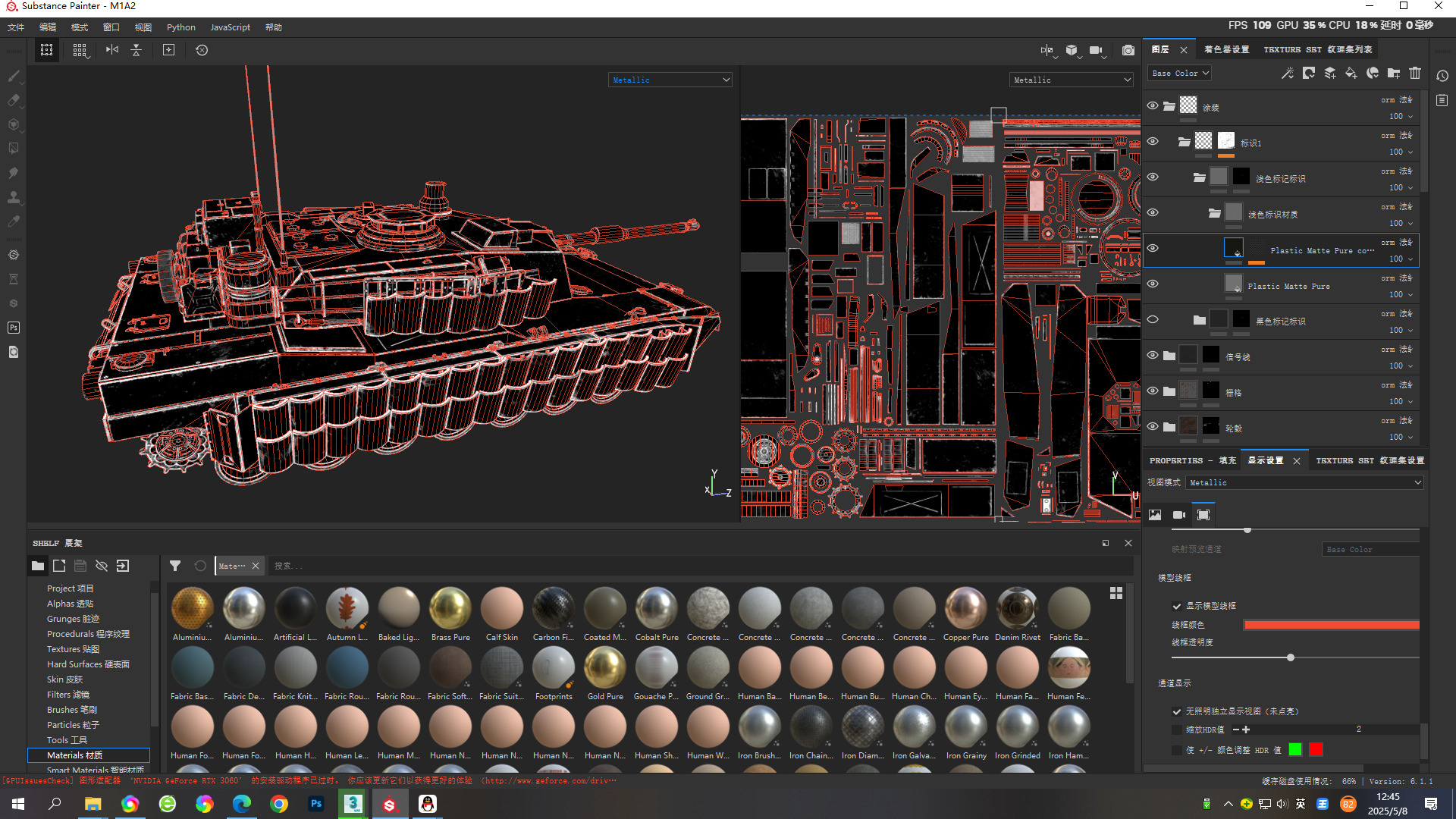This screenshot has width=1456, height=819.
Task: Click the camera screenshot icon in viewport toolbar
Action: click(x=1128, y=50)
